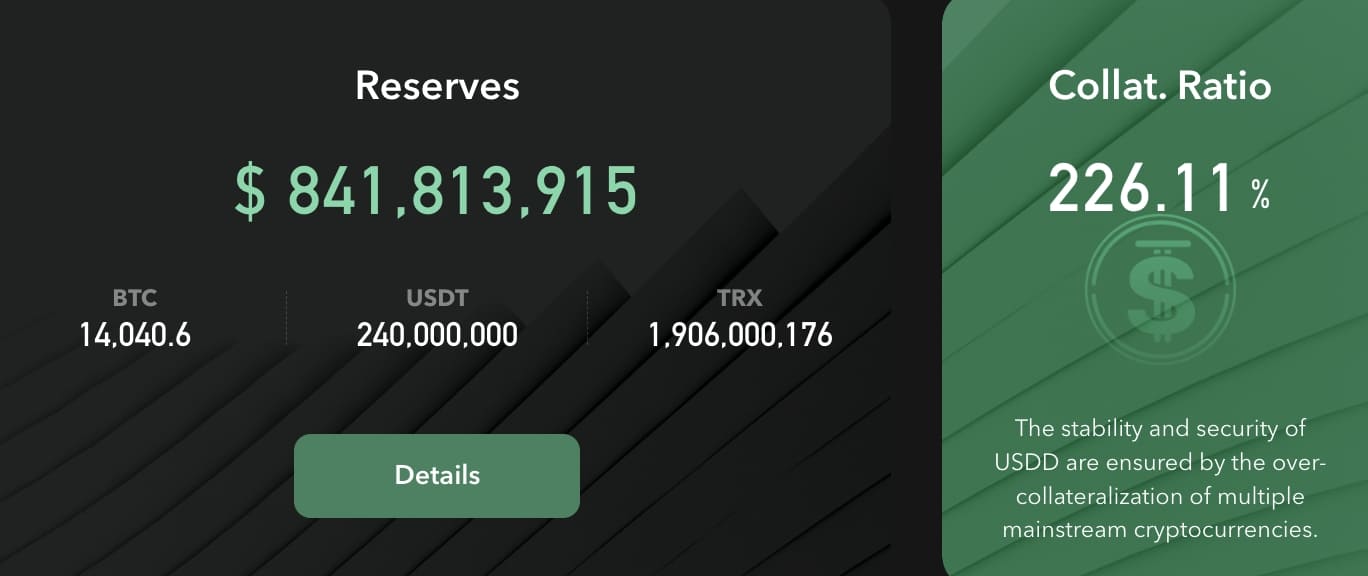Click the TRX label
This screenshot has width=1368, height=576.
tap(740, 298)
